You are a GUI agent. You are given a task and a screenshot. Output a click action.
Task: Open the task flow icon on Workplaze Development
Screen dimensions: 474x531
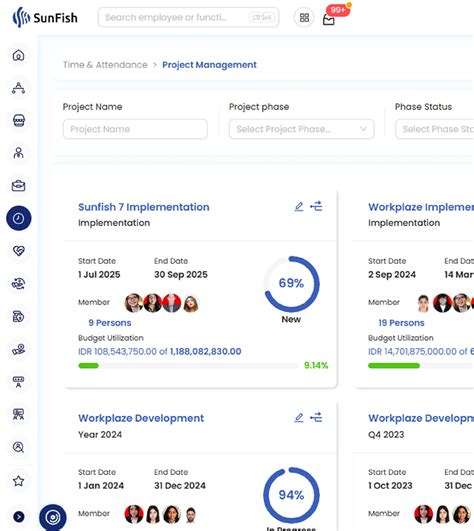coord(316,418)
